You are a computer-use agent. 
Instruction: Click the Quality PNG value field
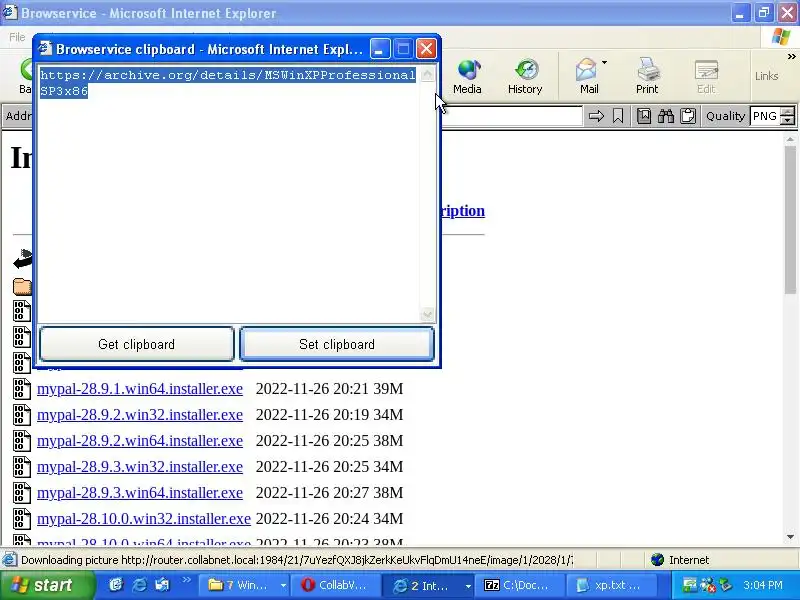(x=765, y=116)
